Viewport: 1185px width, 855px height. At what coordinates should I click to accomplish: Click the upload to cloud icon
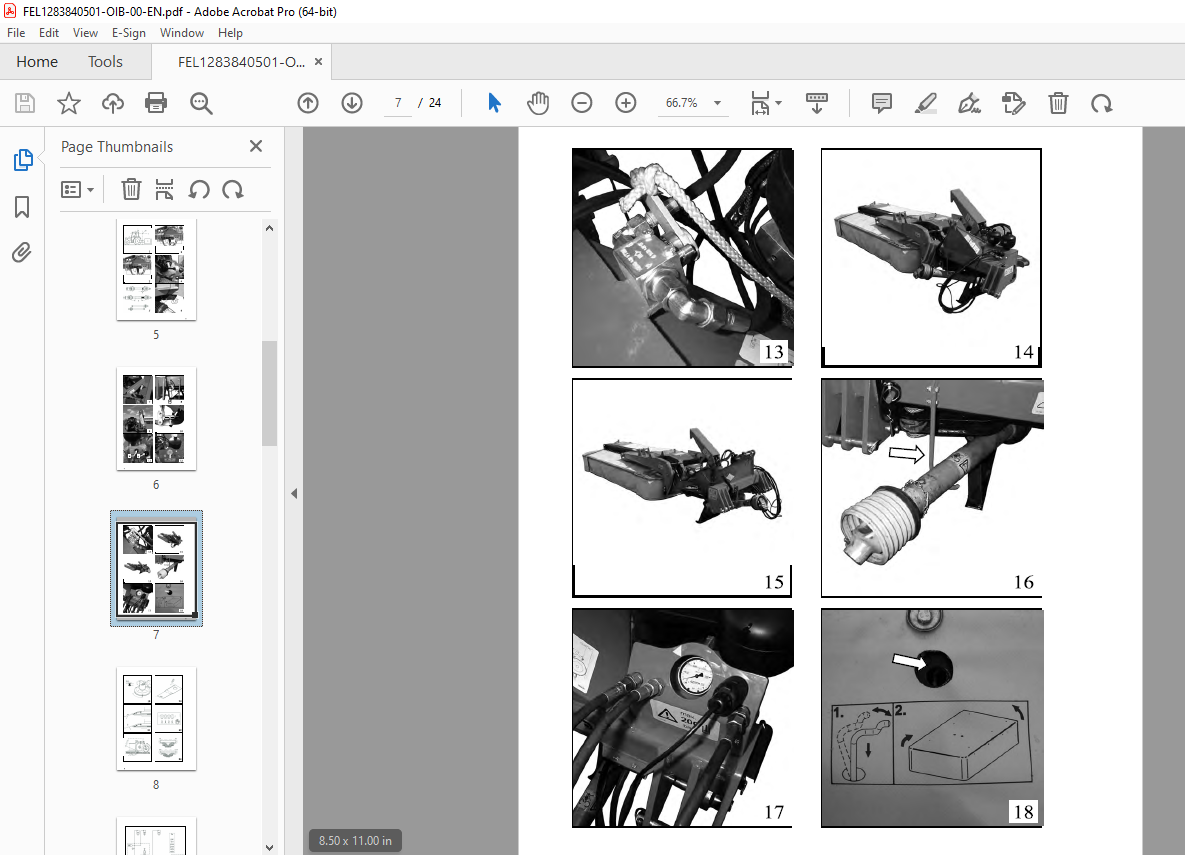[113, 103]
